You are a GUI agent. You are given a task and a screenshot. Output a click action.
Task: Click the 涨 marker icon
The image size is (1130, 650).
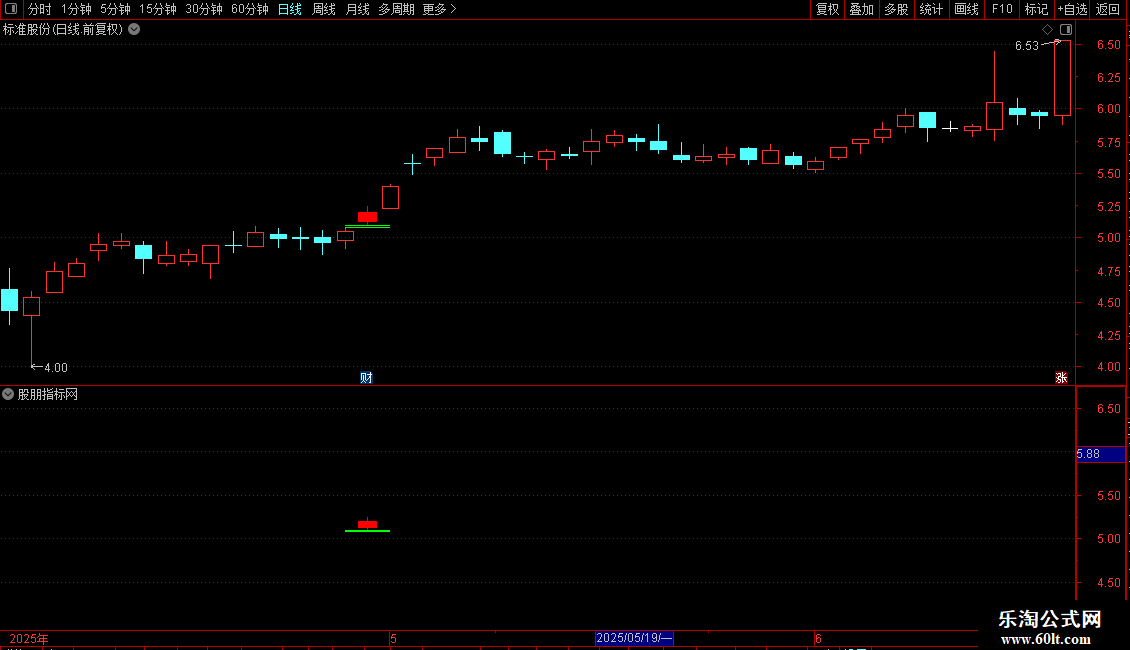1061,378
